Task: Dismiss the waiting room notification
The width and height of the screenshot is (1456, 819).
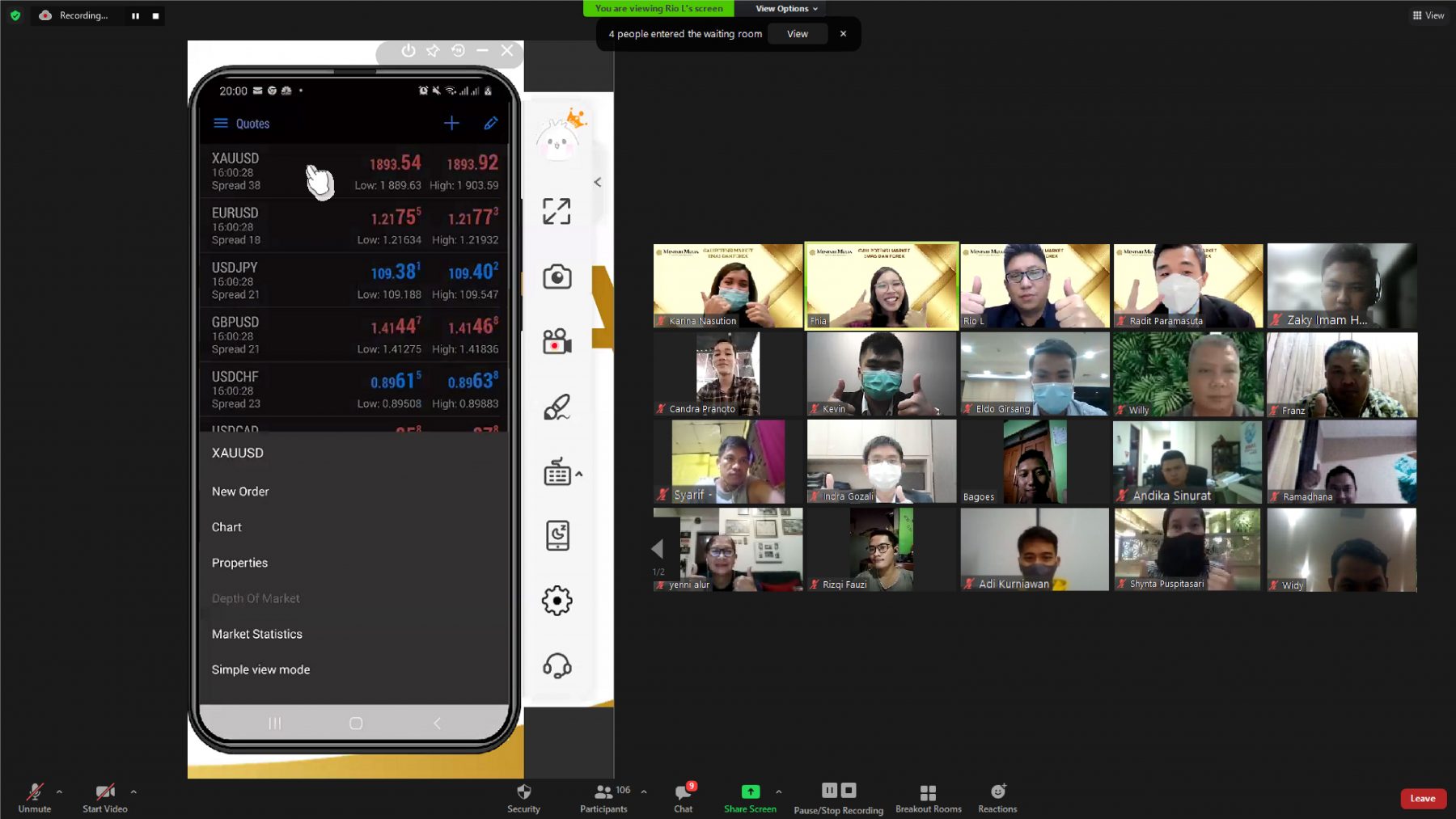Action: click(843, 34)
